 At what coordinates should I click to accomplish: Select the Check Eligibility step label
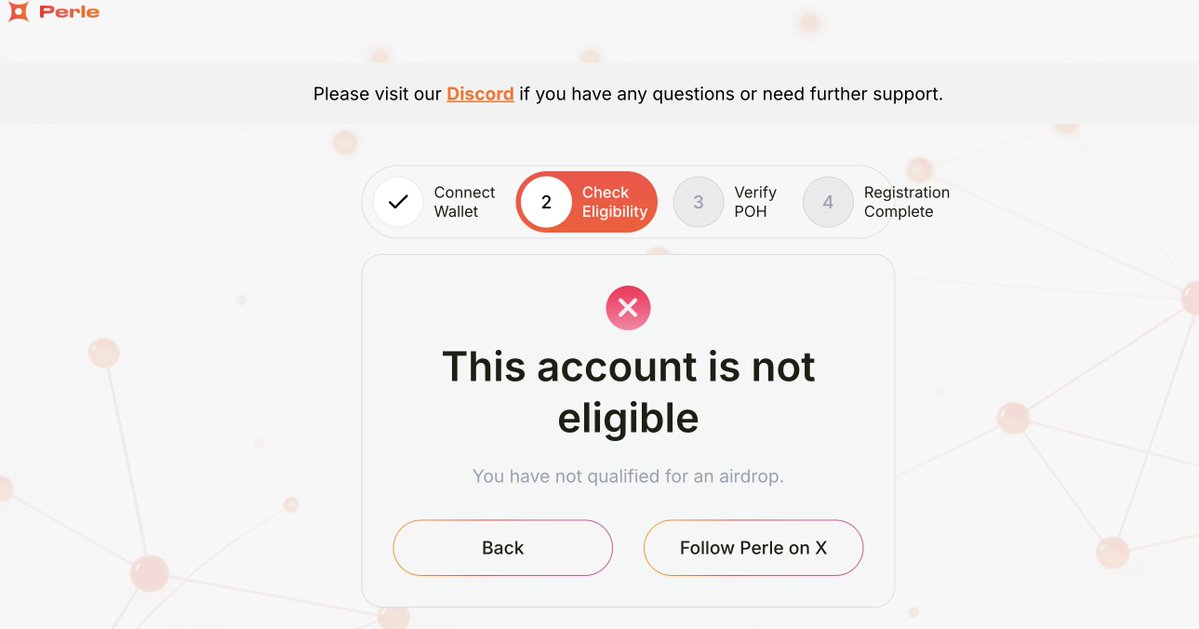(x=614, y=202)
